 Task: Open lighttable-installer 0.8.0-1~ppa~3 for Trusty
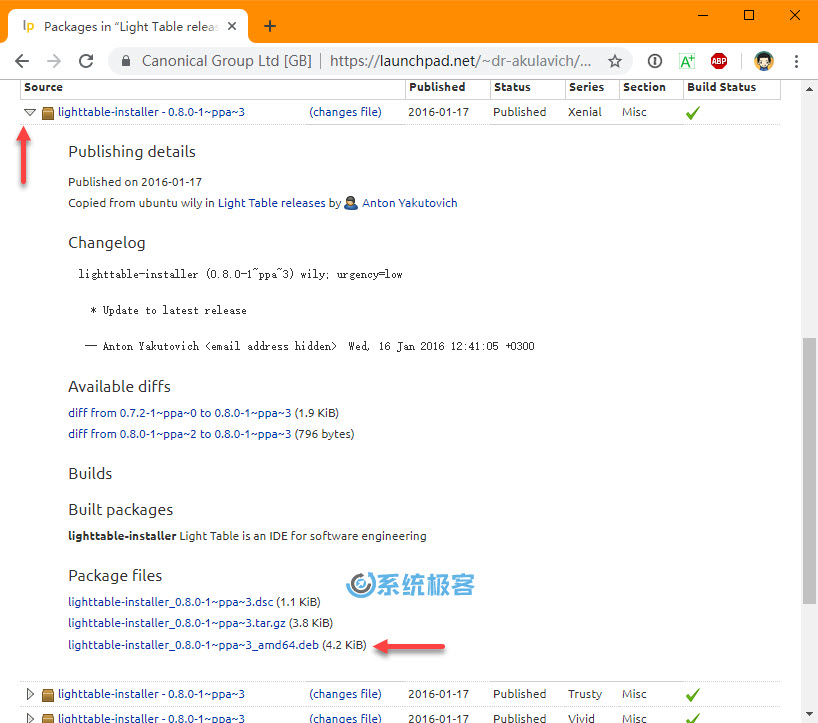pyautogui.click(x=151, y=694)
